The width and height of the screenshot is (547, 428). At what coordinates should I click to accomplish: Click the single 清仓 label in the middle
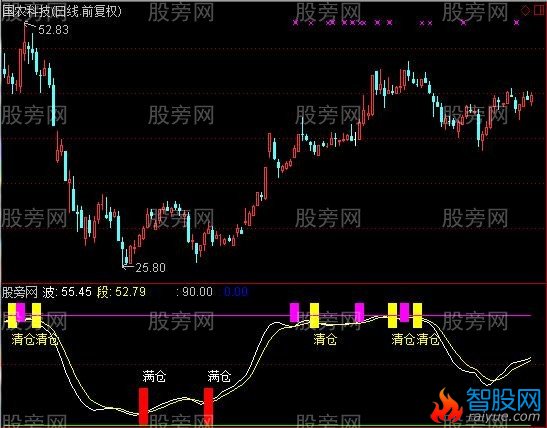point(325,339)
